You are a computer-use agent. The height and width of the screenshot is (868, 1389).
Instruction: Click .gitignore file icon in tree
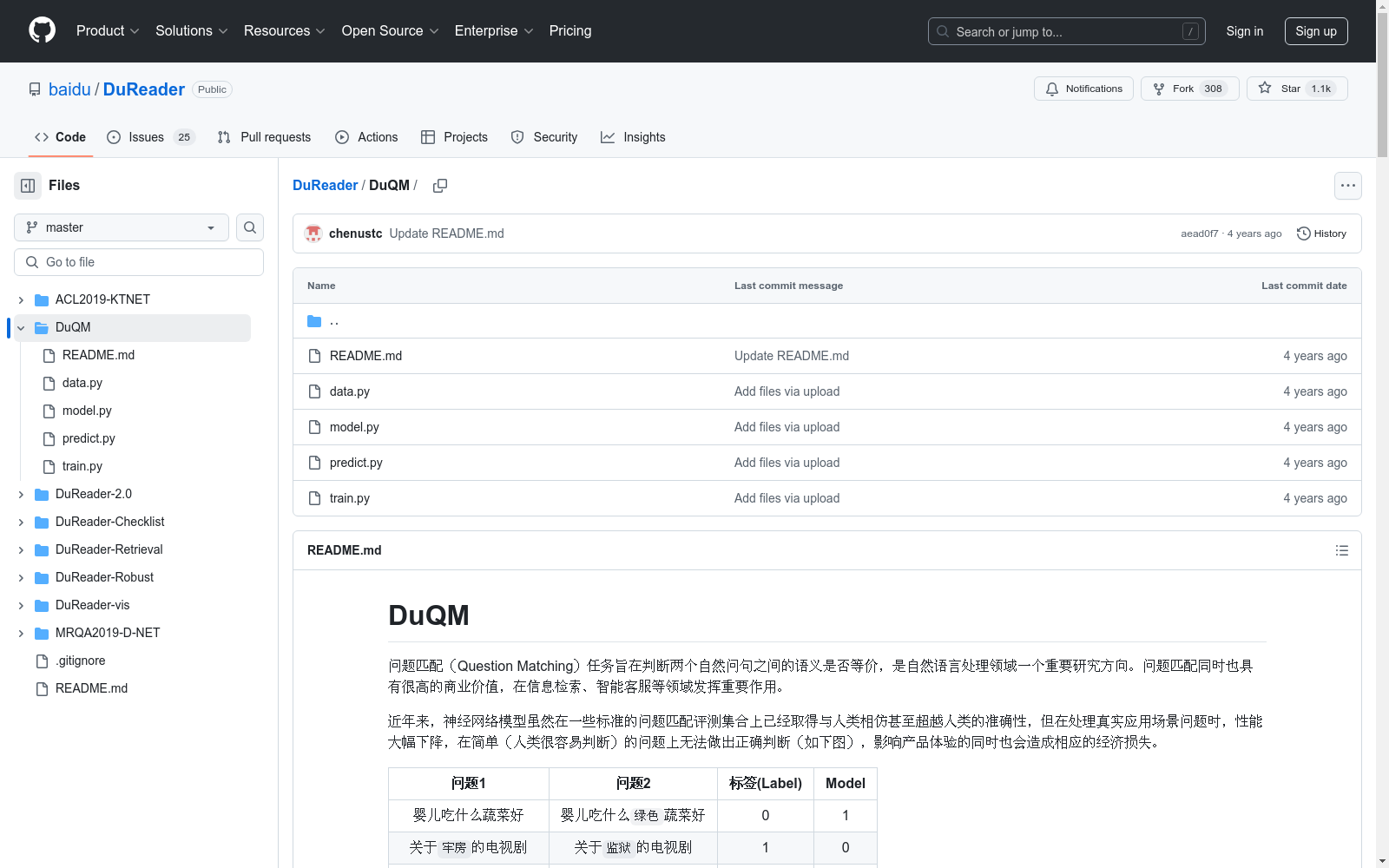click(42, 661)
